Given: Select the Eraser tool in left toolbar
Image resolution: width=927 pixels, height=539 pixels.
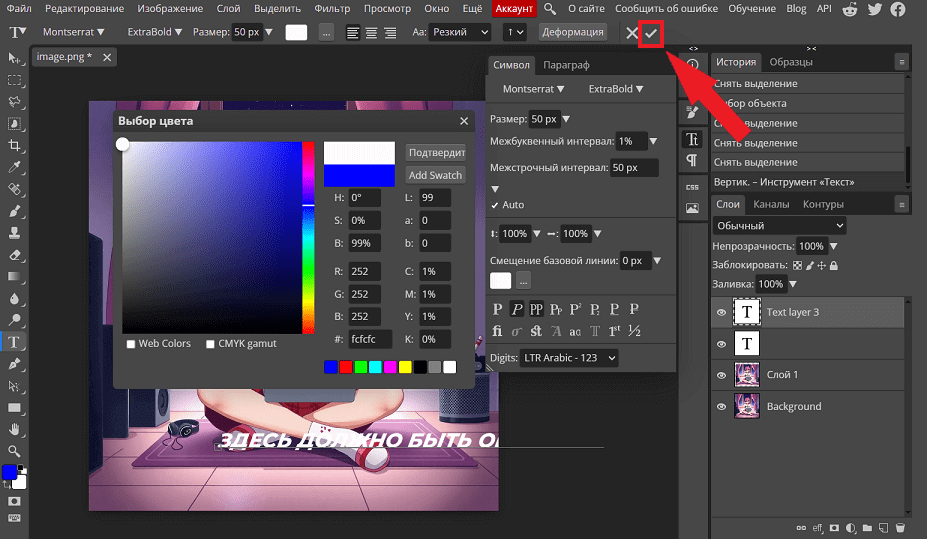Looking at the screenshot, I should [15, 254].
